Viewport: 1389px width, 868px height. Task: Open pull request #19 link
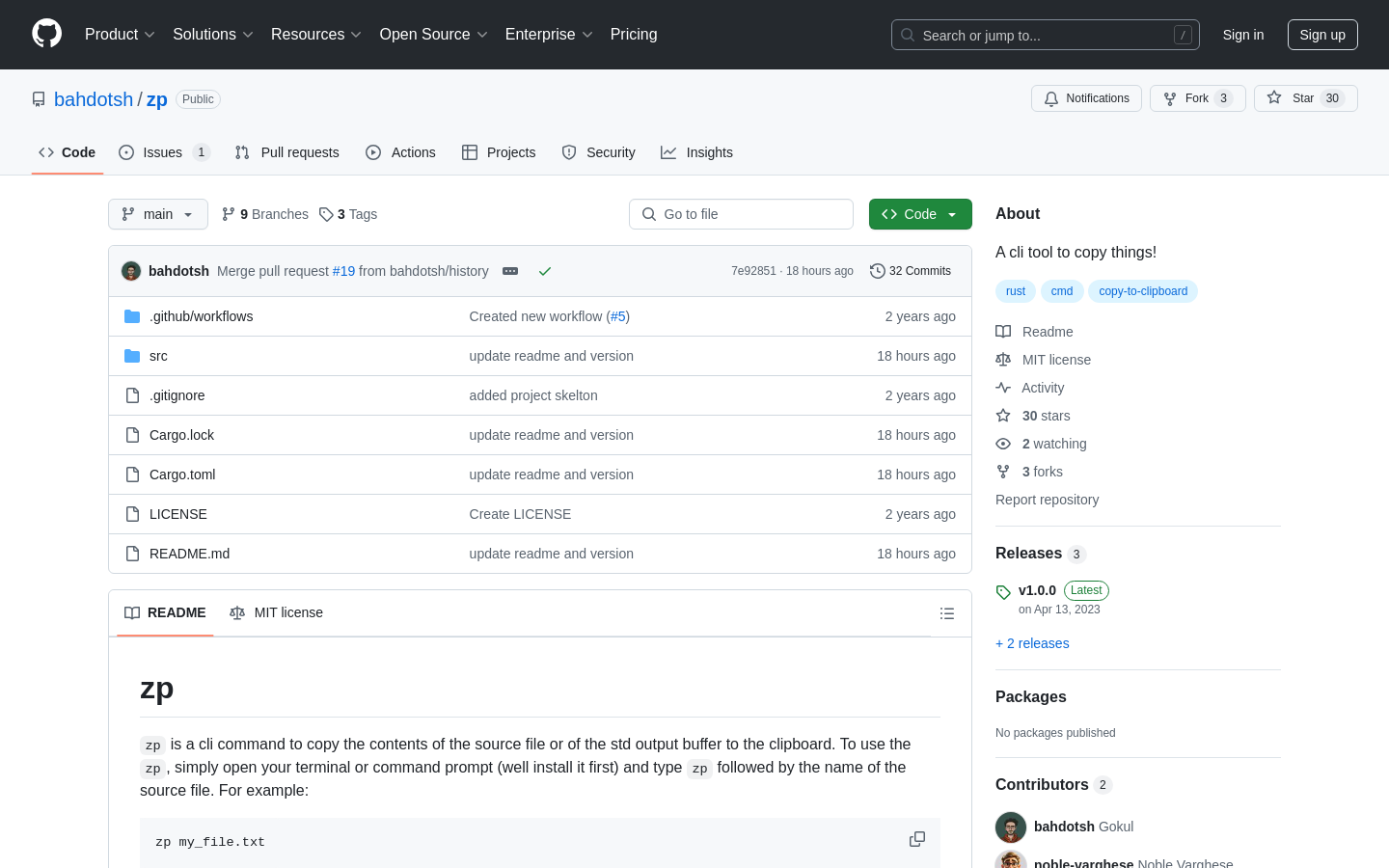(x=343, y=271)
